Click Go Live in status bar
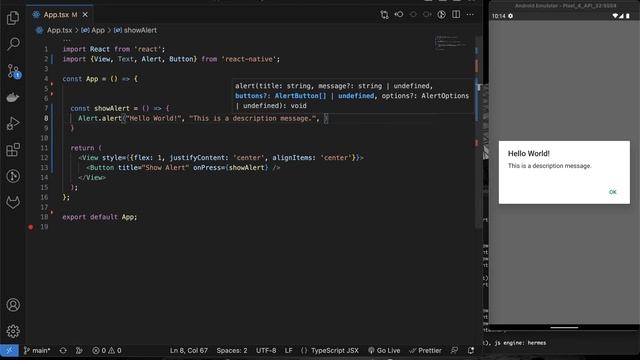 [384, 350]
